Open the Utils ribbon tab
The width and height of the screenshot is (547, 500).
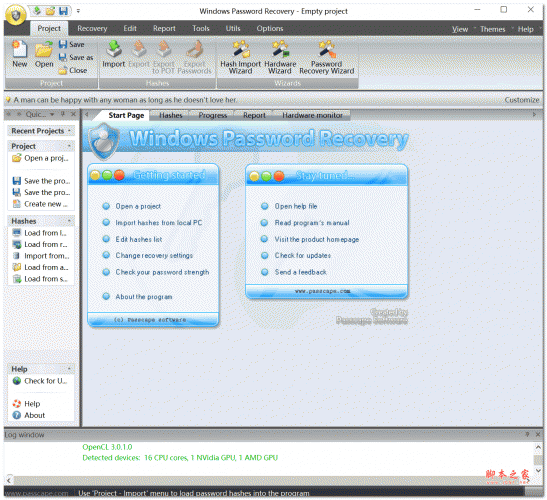tap(233, 29)
